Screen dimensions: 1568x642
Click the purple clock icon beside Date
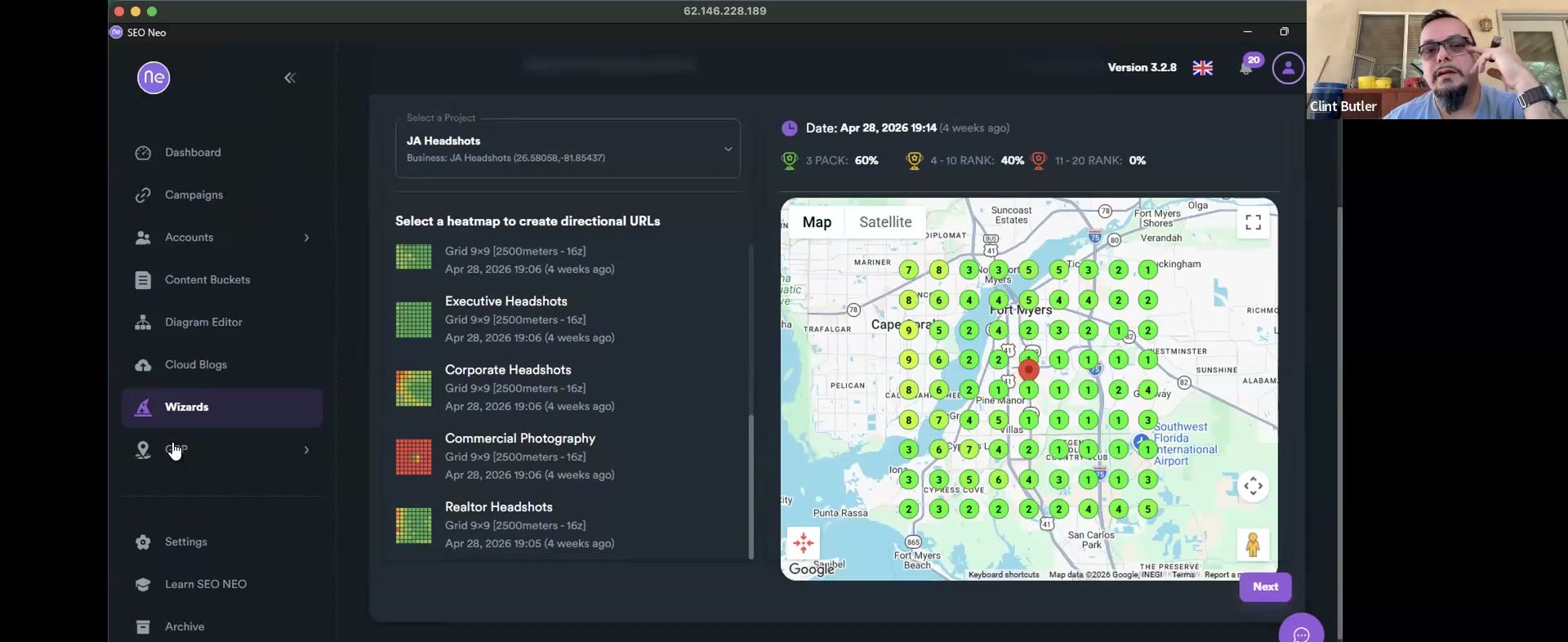click(x=790, y=128)
